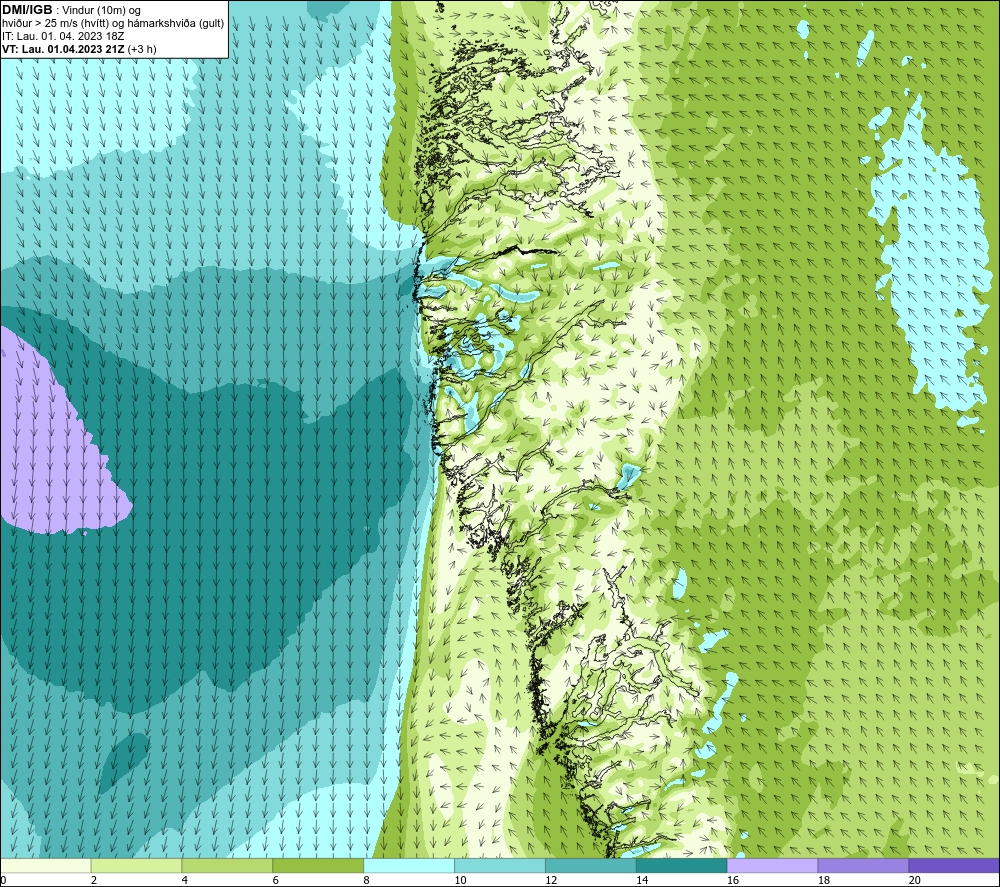Click the legend scale label "12"

click(x=551, y=880)
